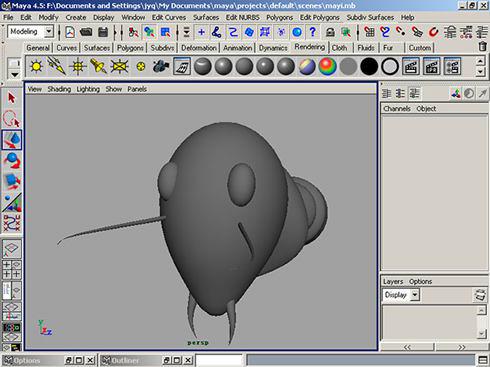The height and width of the screenshot is (367, 490).
Task: Pick the Show Manipulator tool
Action: (x=12, y=202)
